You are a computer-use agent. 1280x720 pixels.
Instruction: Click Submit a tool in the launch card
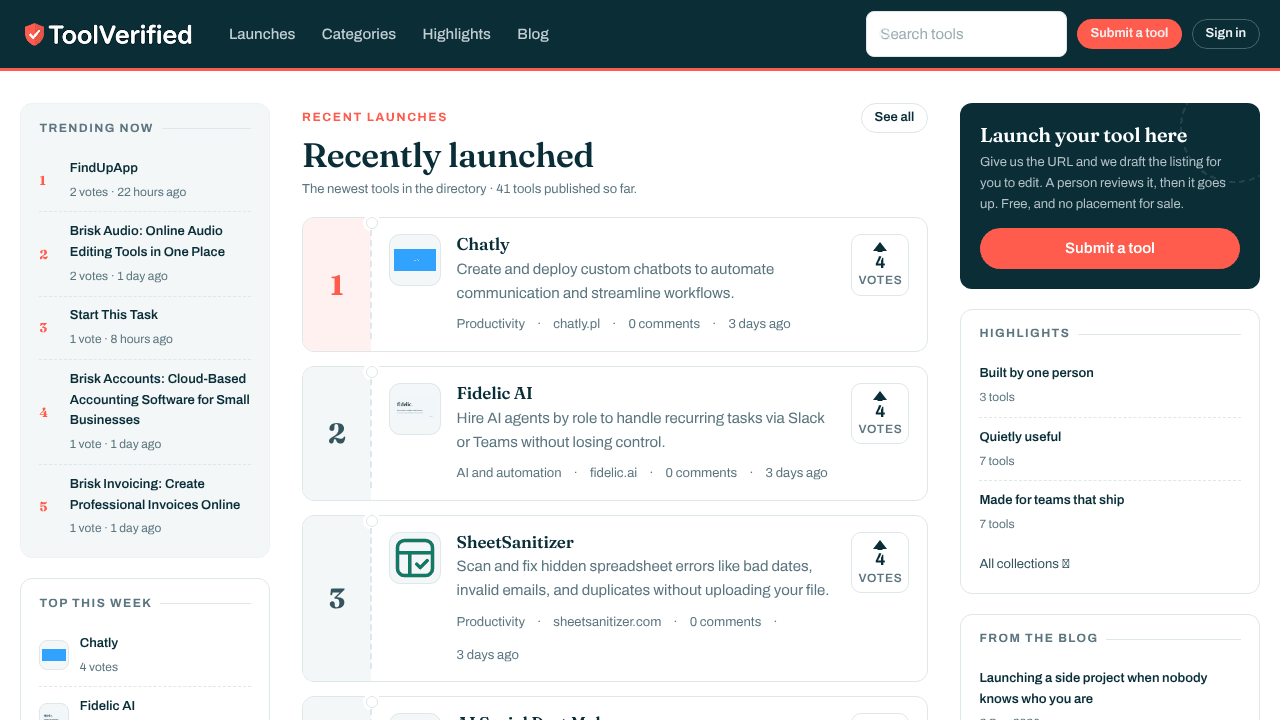click(1110, 248)
